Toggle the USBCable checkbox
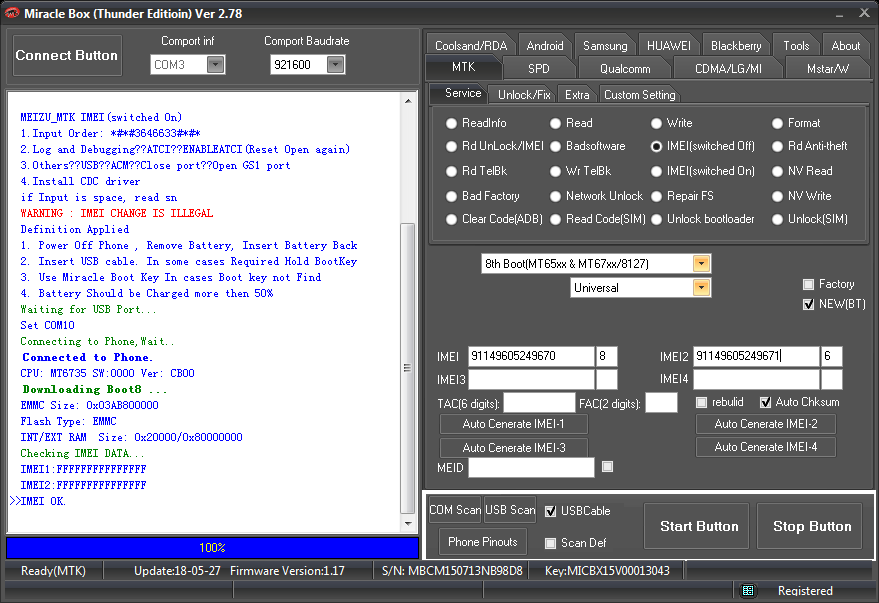 [x=550, y=511]
